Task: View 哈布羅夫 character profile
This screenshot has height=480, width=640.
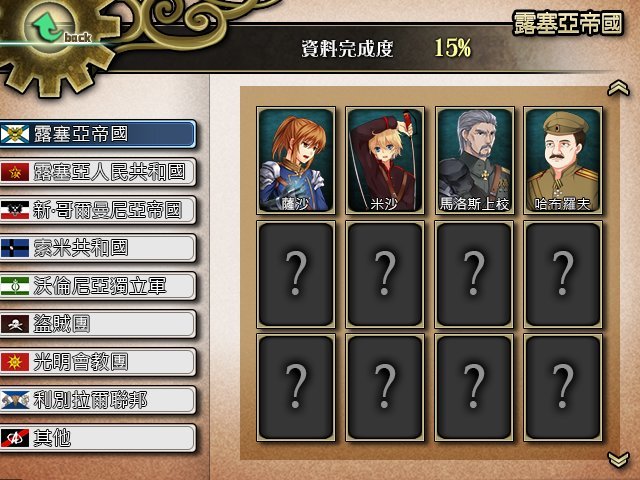Action: click(563, 160)
